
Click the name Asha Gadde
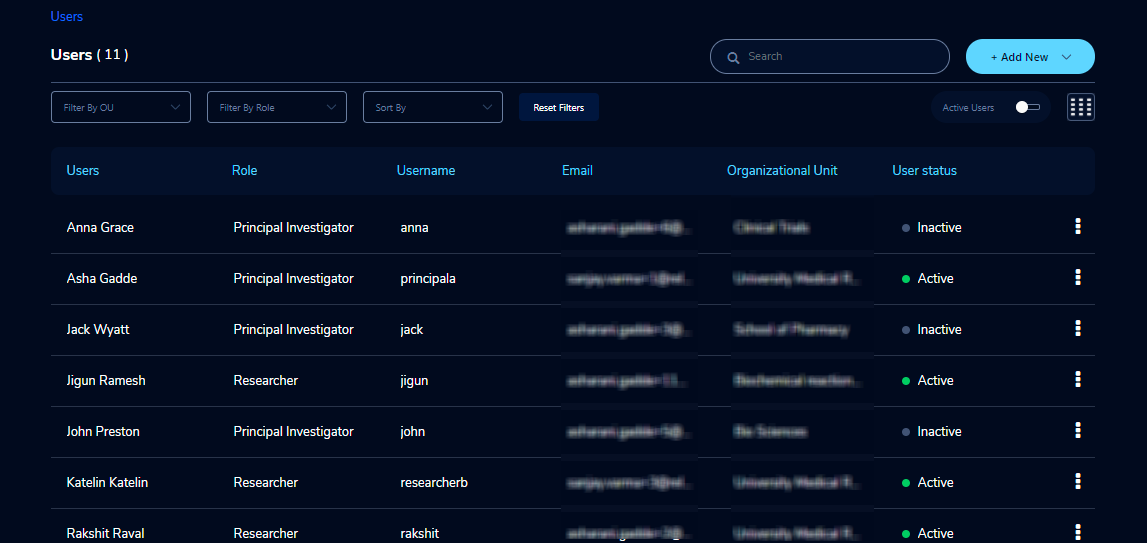pyautogui.click(x=102, y=279)
